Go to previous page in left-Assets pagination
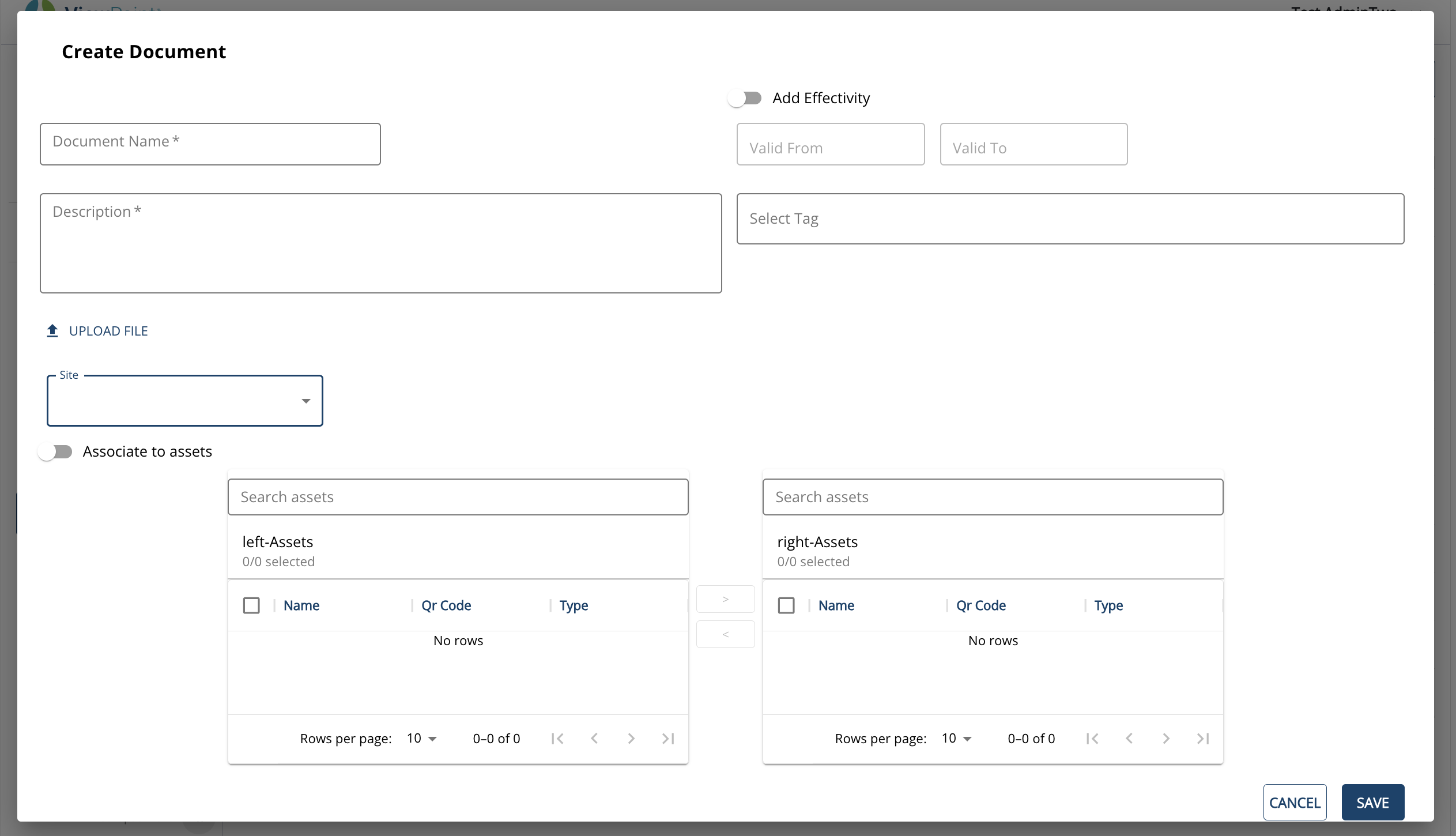This screenshot has height=836, width=1456. [594, 739]
